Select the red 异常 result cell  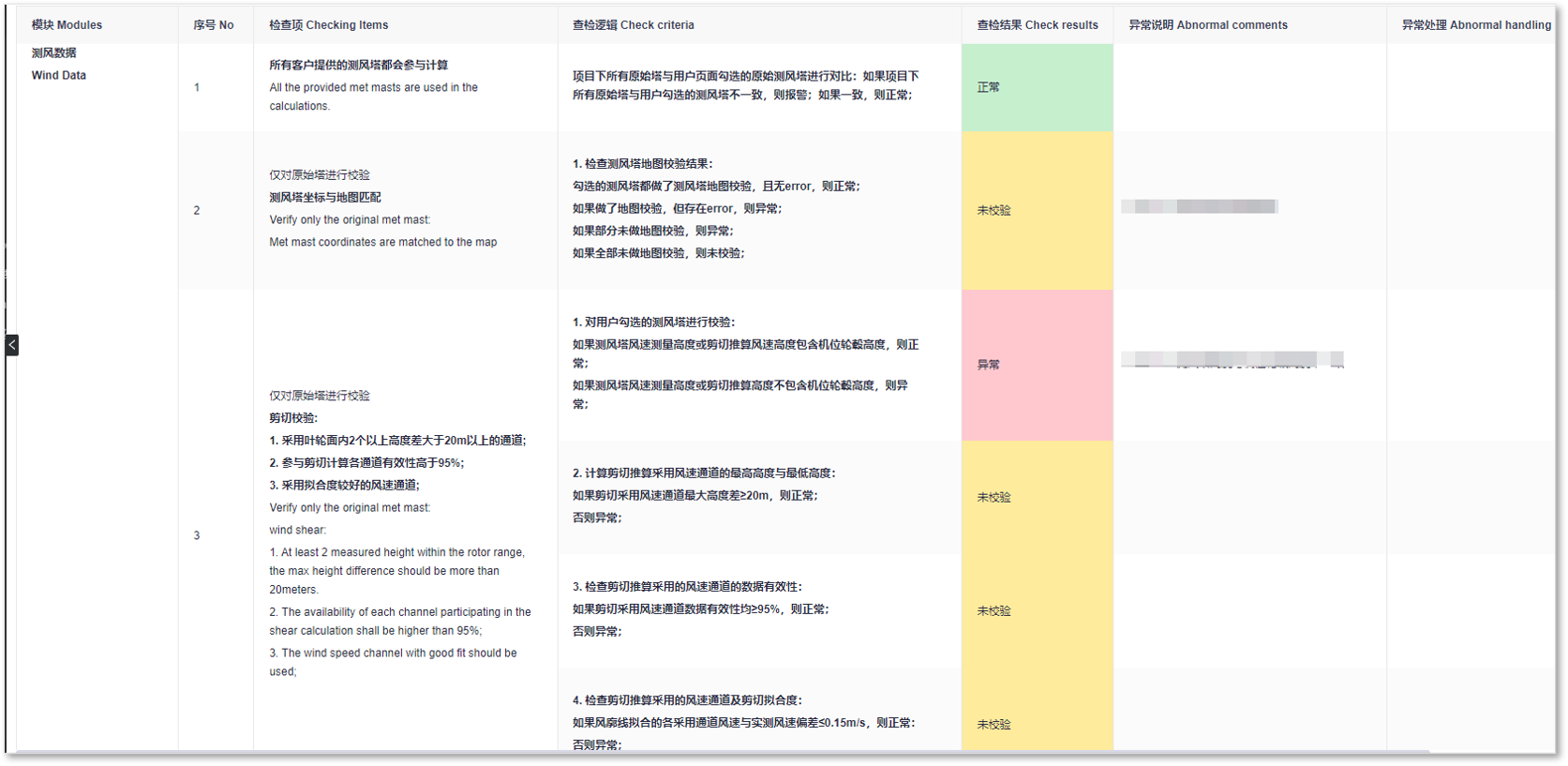pyautogui.click(x=1038, y=365)
